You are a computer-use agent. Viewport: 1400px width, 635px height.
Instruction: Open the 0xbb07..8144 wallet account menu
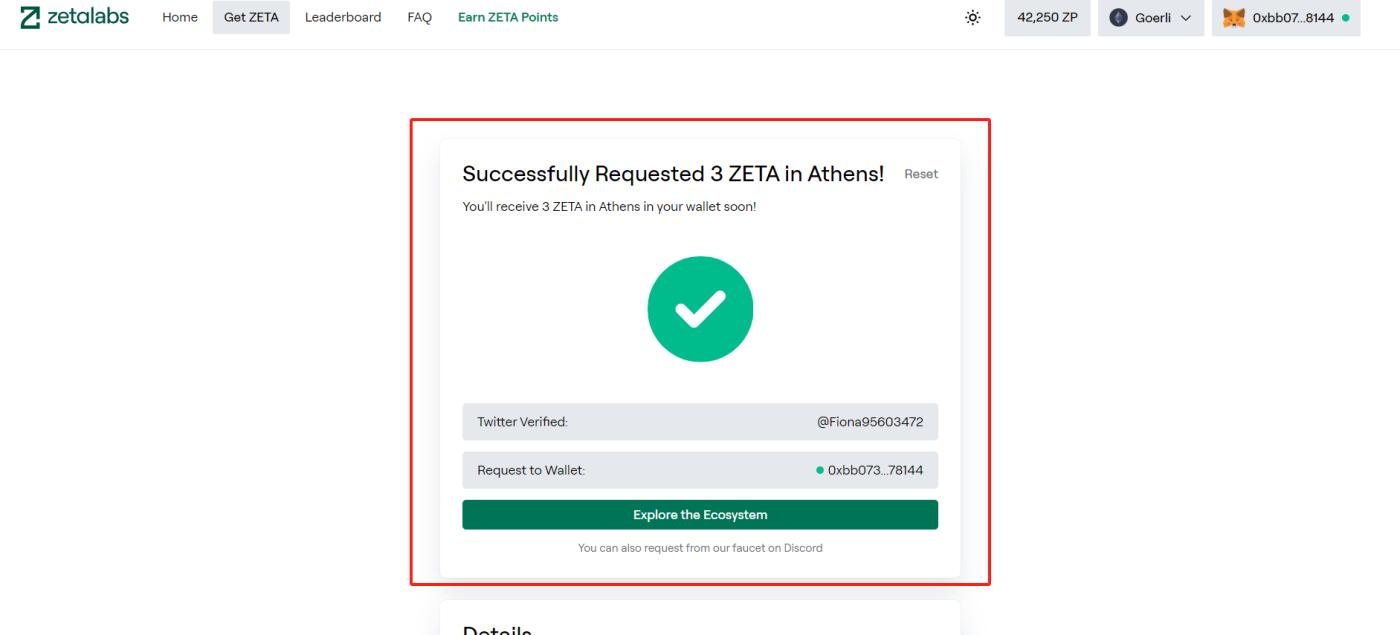point(1292,18)
